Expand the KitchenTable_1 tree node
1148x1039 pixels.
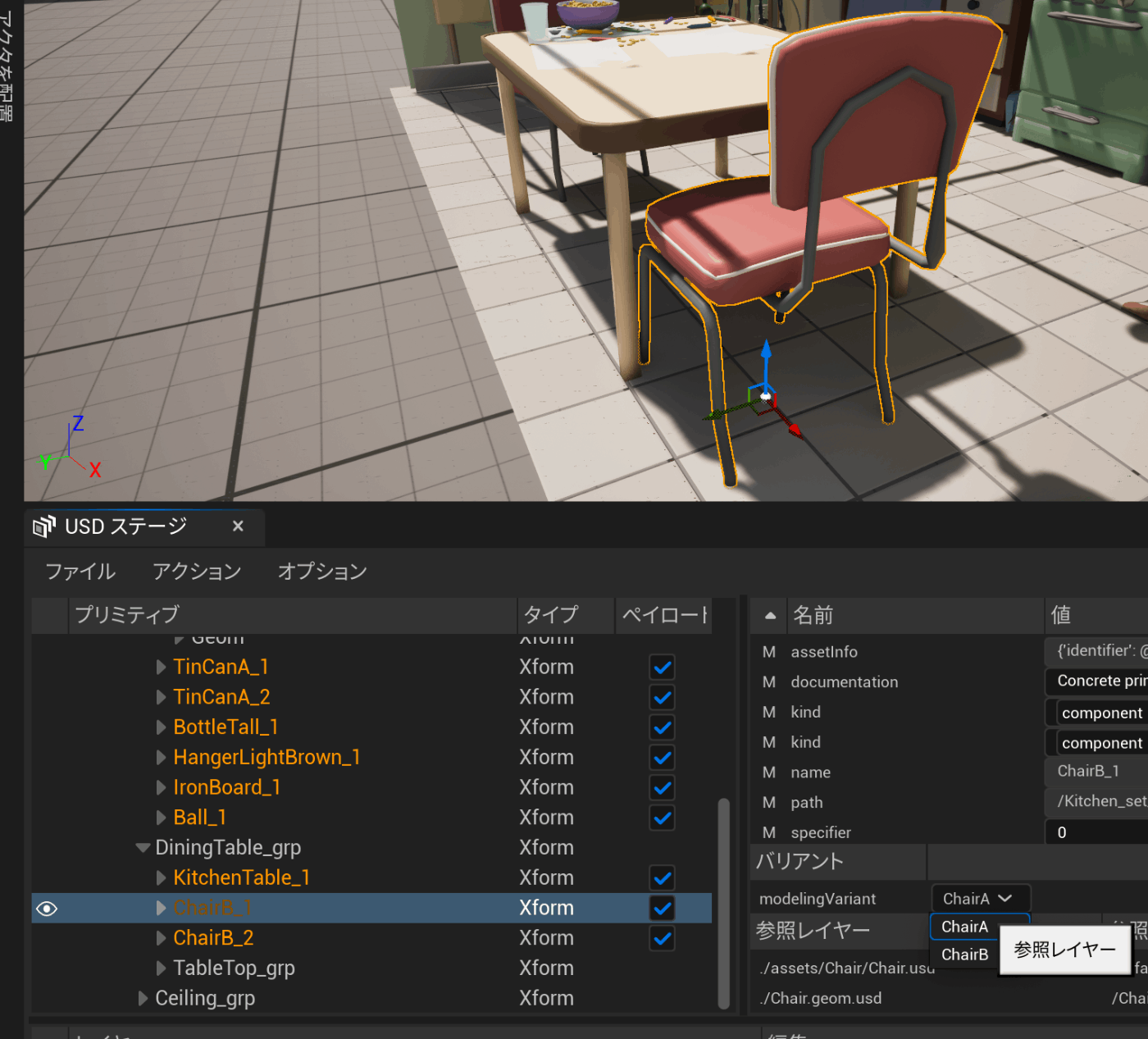(x=162, y=878)
